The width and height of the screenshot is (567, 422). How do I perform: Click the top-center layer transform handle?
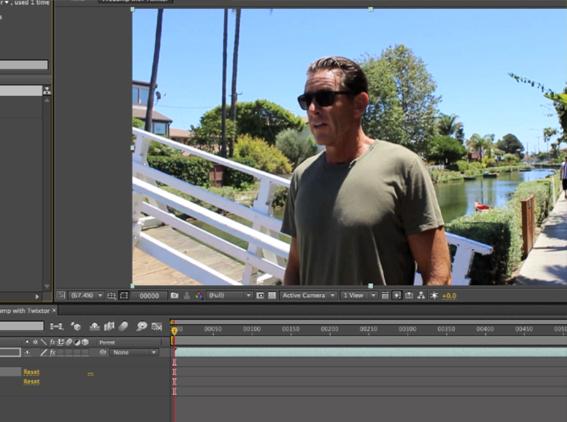click(370, 9)
